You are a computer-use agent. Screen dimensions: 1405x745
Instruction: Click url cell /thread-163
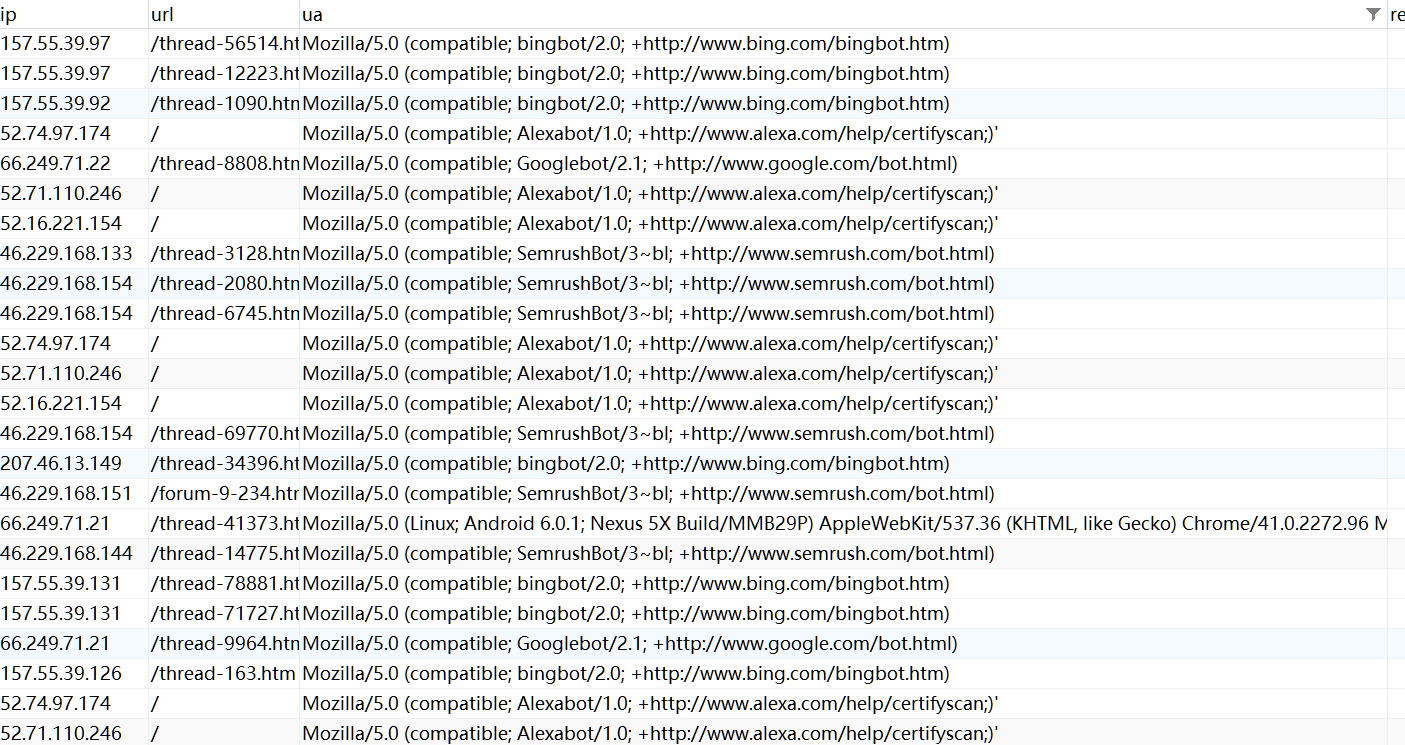224,674
